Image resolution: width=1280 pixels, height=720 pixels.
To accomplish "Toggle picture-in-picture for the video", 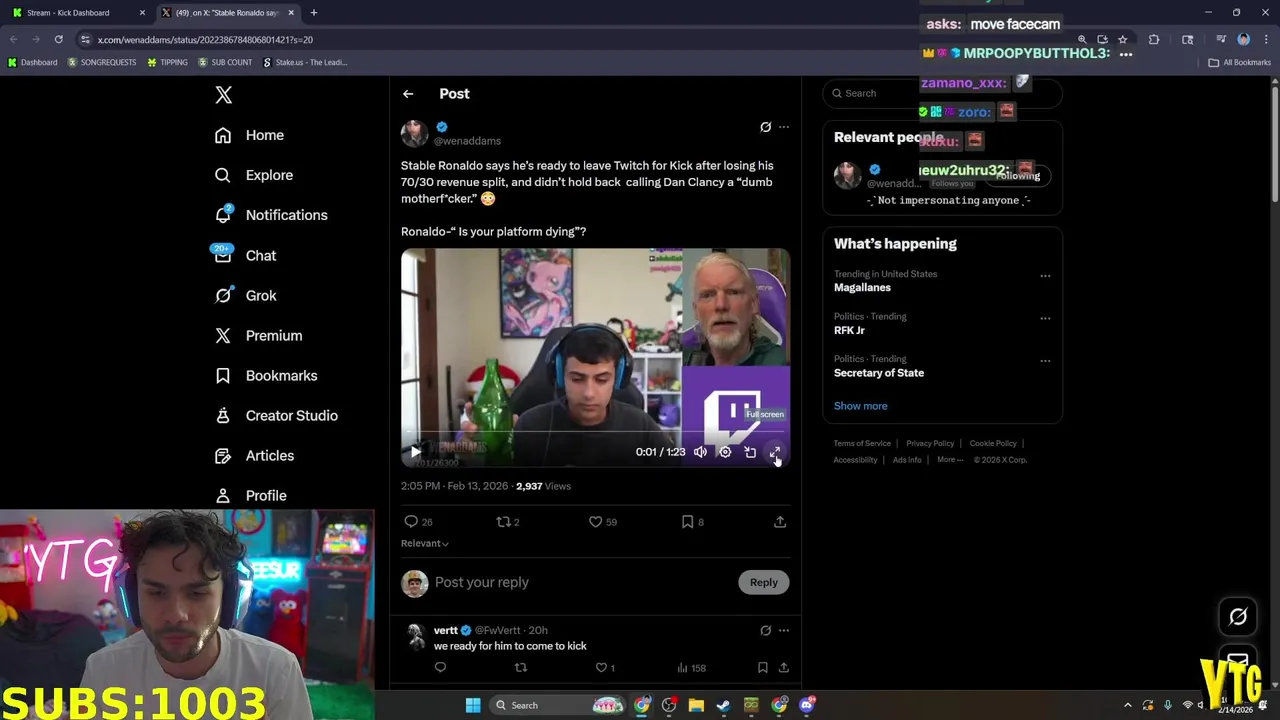I will pyautogui.click(x=750, y=452).
